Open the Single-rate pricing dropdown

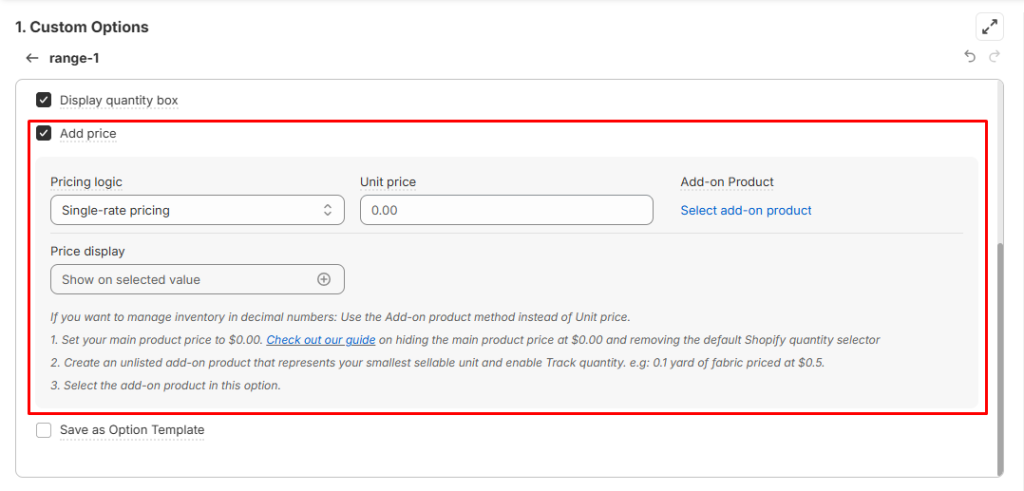pos(197,210)
